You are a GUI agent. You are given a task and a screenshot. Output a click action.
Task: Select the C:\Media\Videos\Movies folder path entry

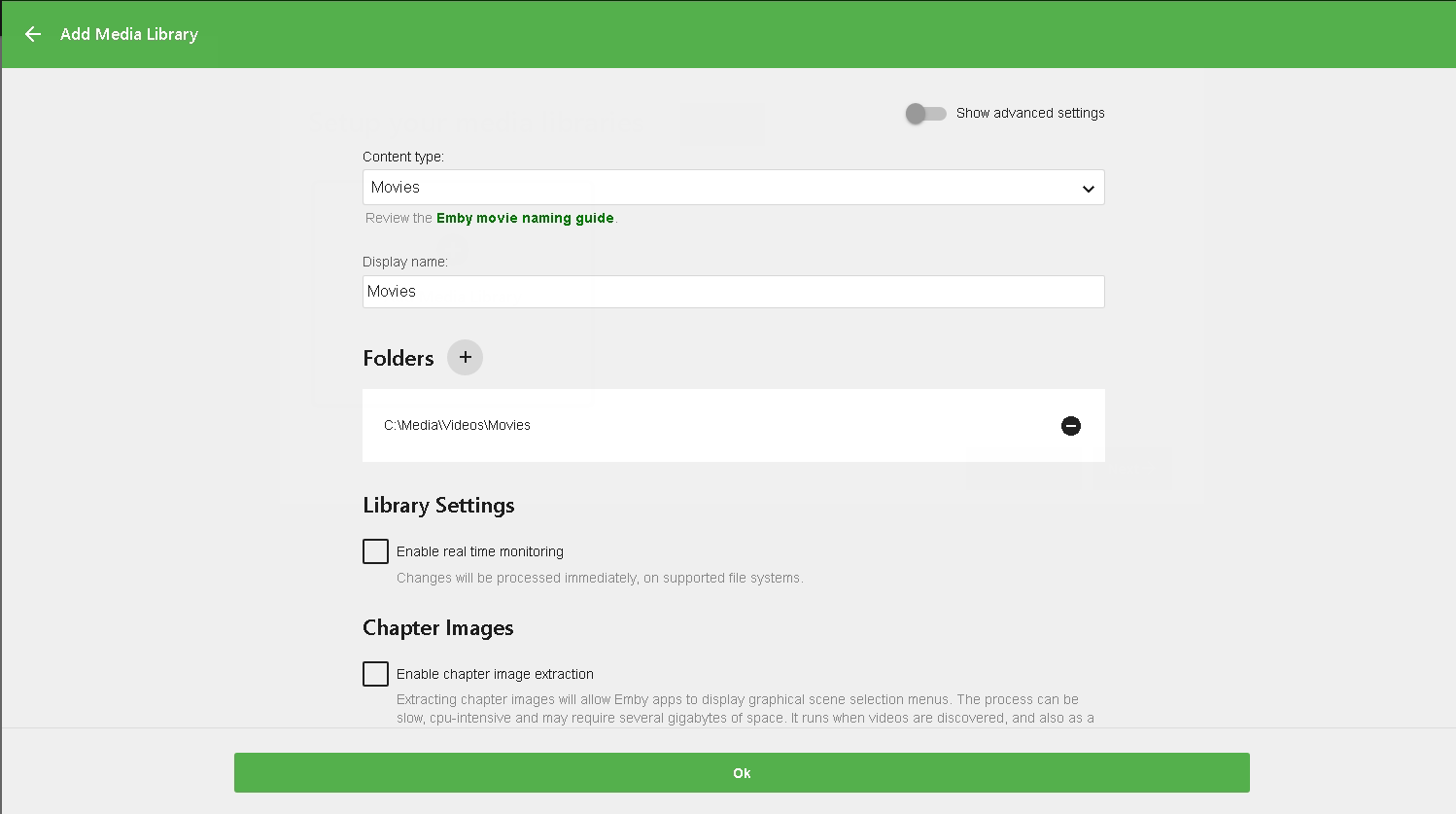tap(457, 425)
